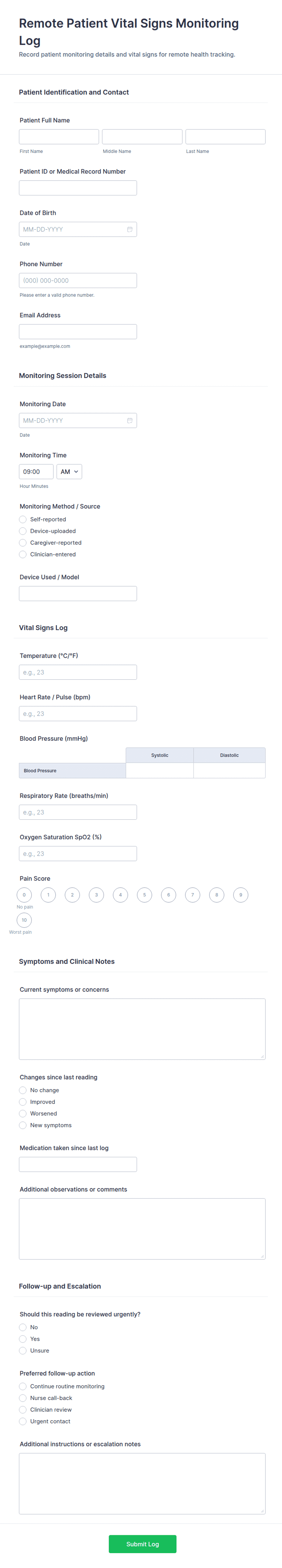Viewport: 282px width, 1568px height.
Task: Focus the Patient ID input box
Action: (78, 188)
